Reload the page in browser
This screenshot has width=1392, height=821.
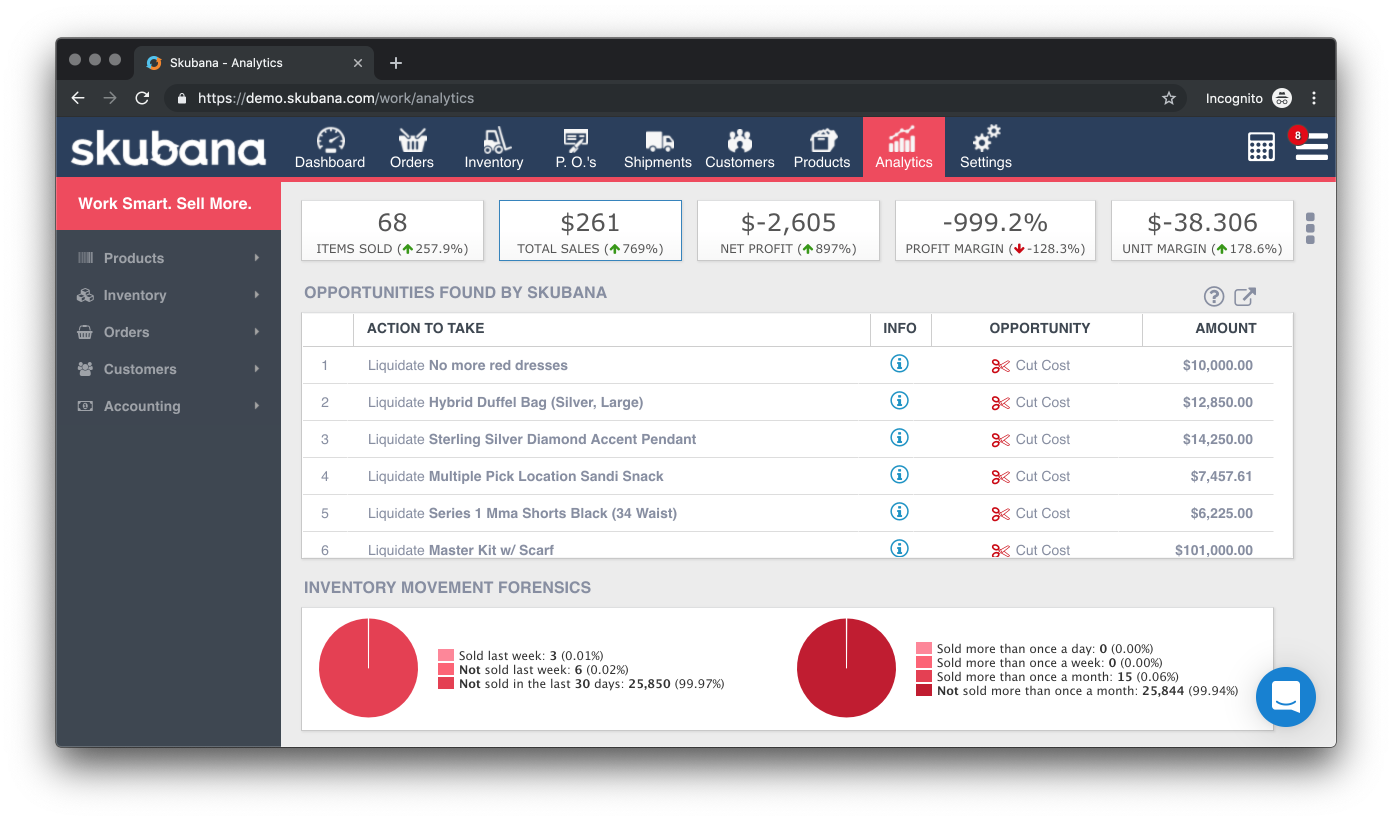pos(142,98)
